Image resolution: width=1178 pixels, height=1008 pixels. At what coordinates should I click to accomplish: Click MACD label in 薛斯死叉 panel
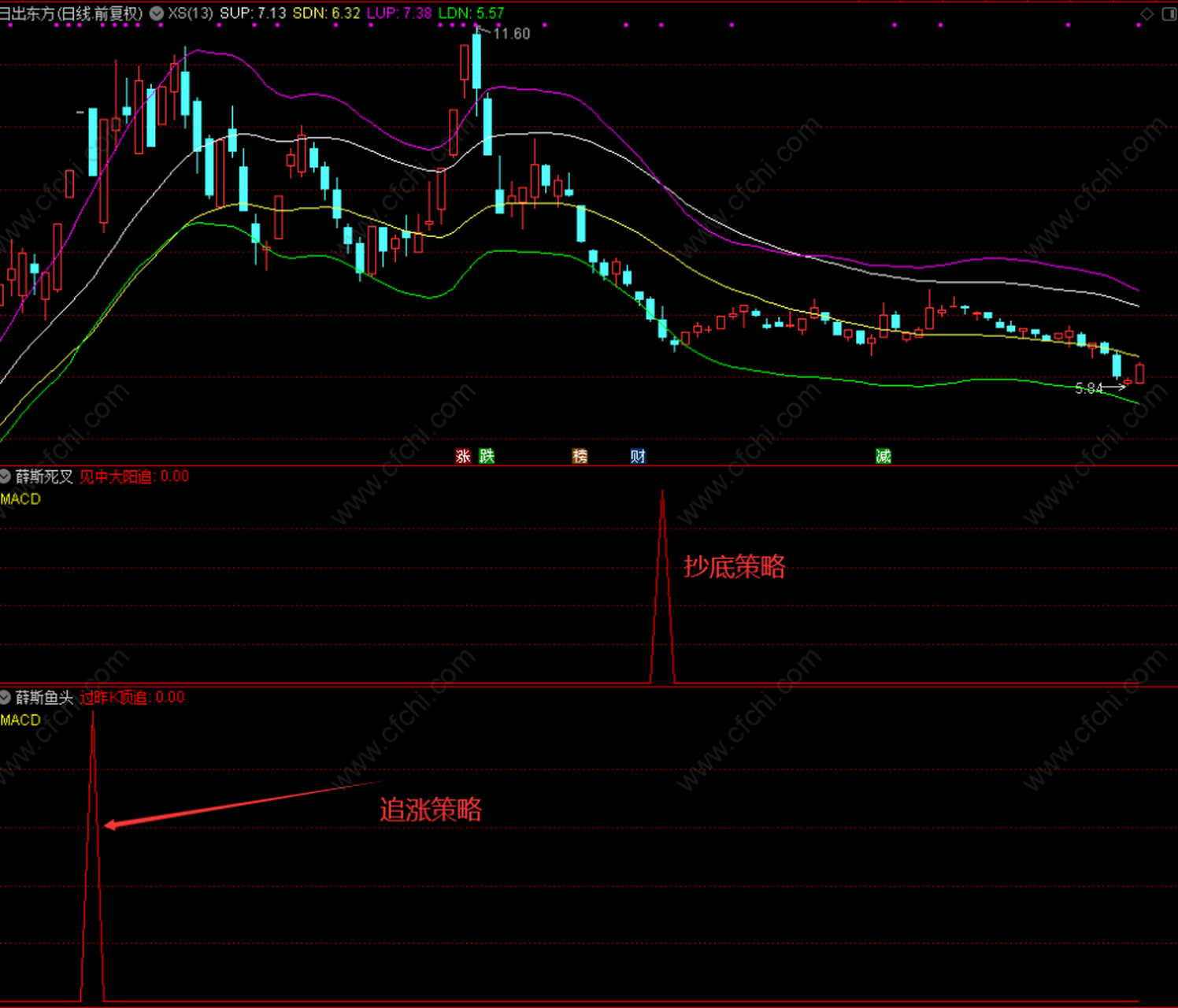pos(20,499)
